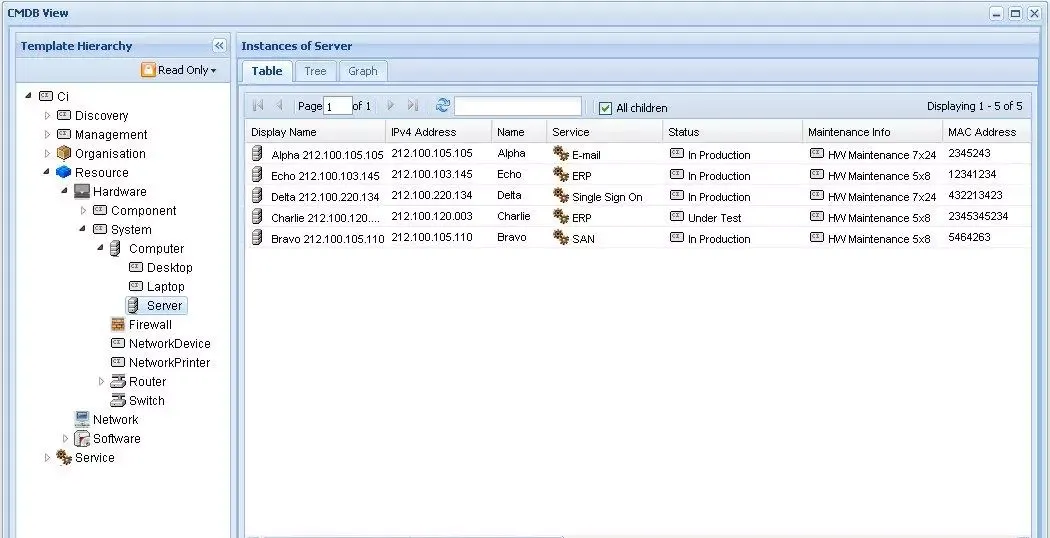Click the Service gears icon in tree
Image resolution: width=1050 pixels, height=538 pixels.
(x=64, y=458)
